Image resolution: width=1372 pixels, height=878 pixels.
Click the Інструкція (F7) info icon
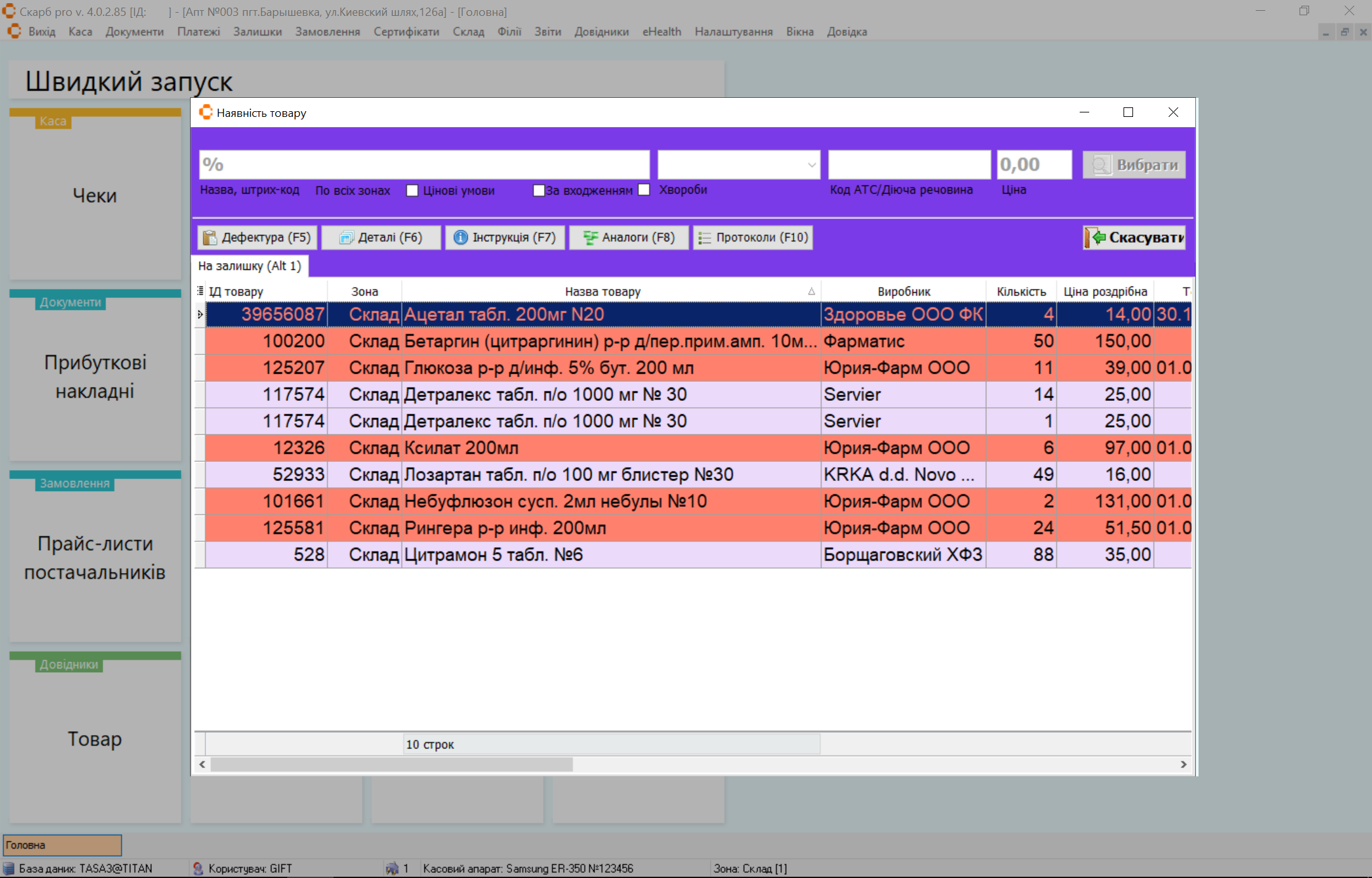(x=461, y=237)
